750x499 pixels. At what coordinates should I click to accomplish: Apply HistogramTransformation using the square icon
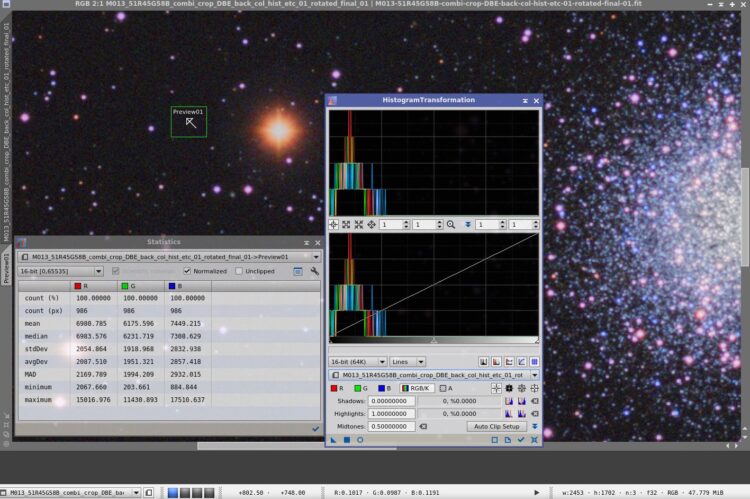(347, 440)
